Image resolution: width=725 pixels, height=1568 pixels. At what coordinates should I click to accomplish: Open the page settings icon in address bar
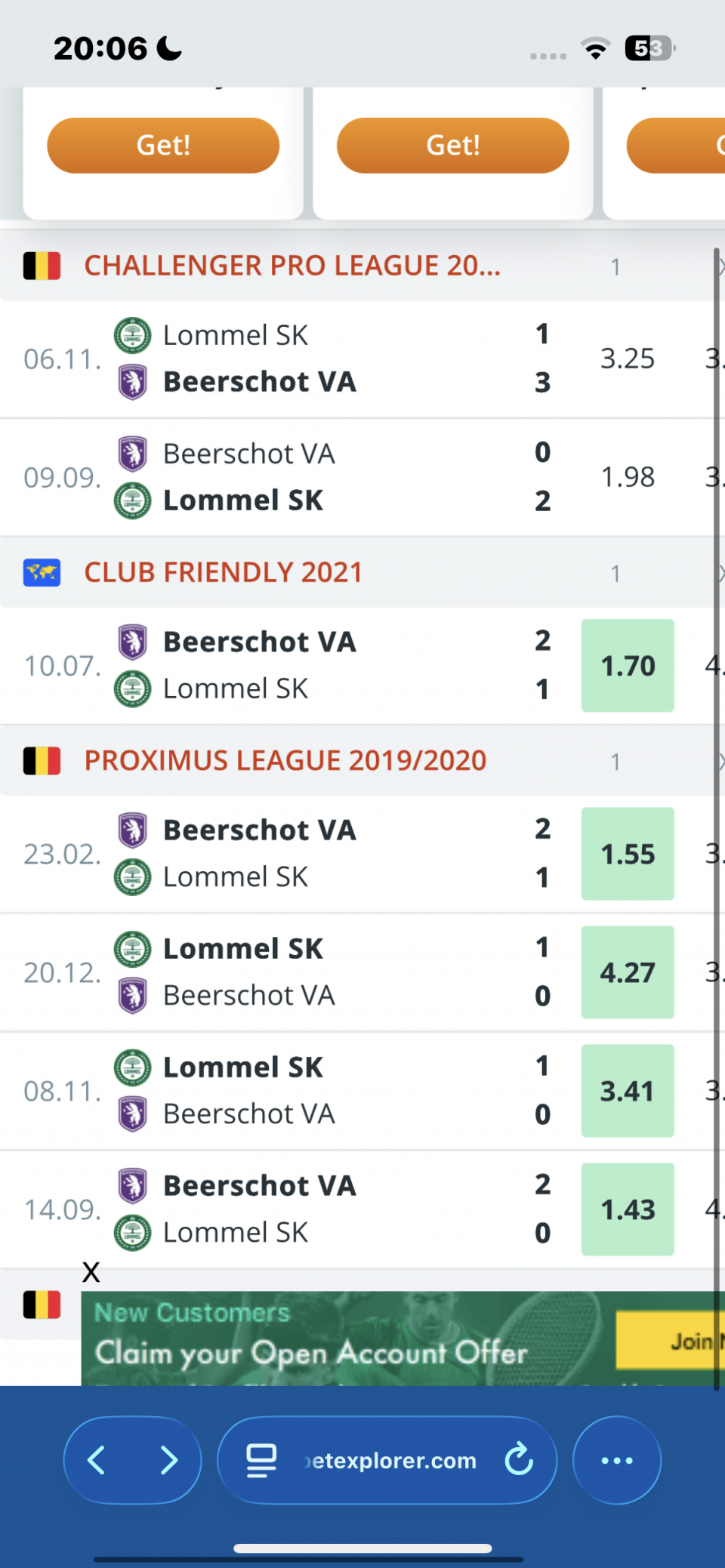click(x=261, y=1460)
